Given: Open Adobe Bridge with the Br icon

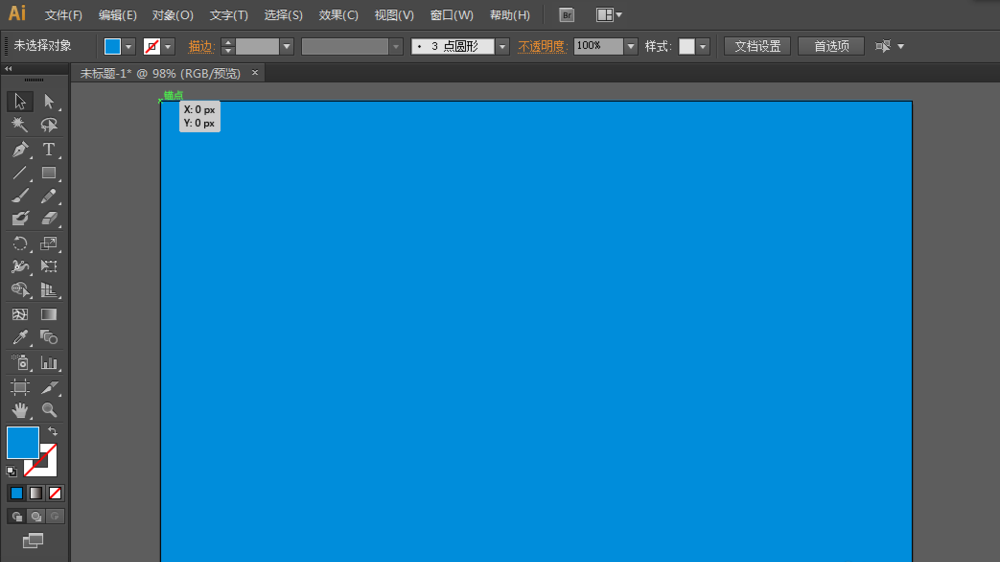Looking at the screenshot, I should point(566,15).
